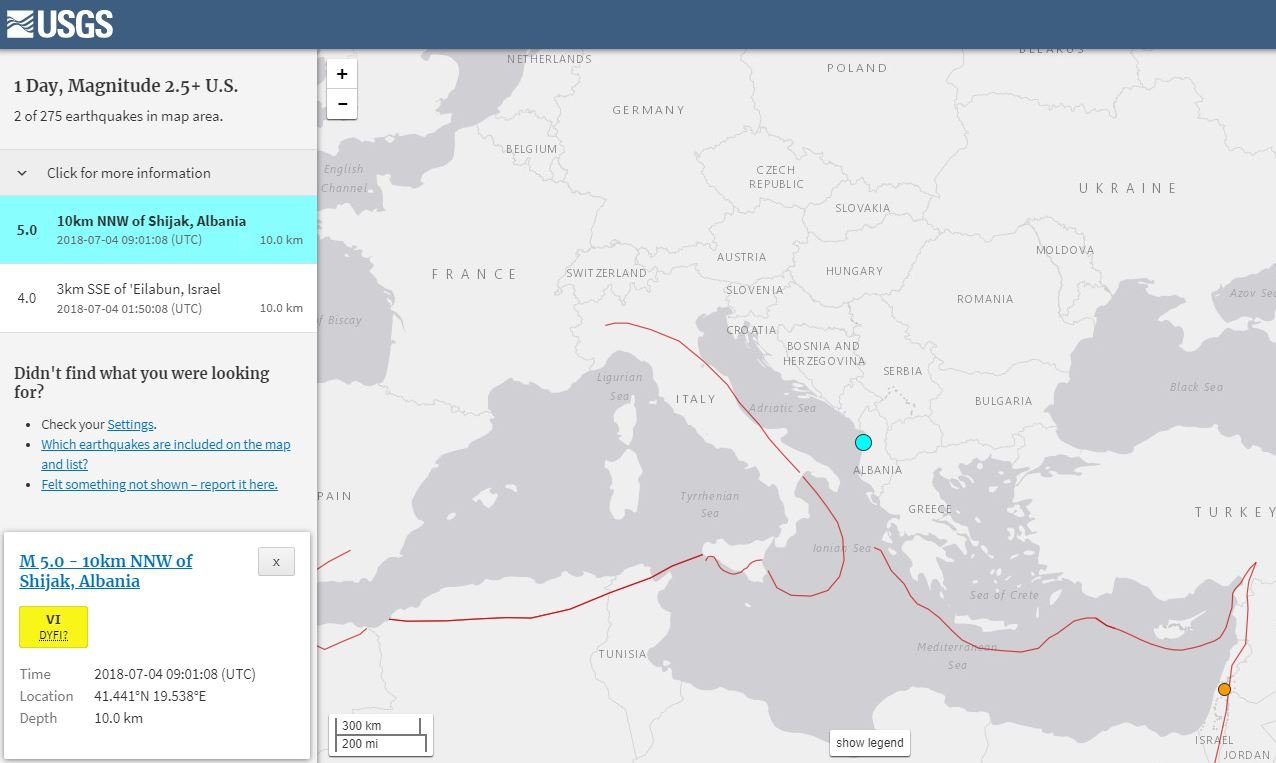The image size is (1276, 763).
Task: Click the ROMANIA label on map
Action: click(x=985, y=299)
